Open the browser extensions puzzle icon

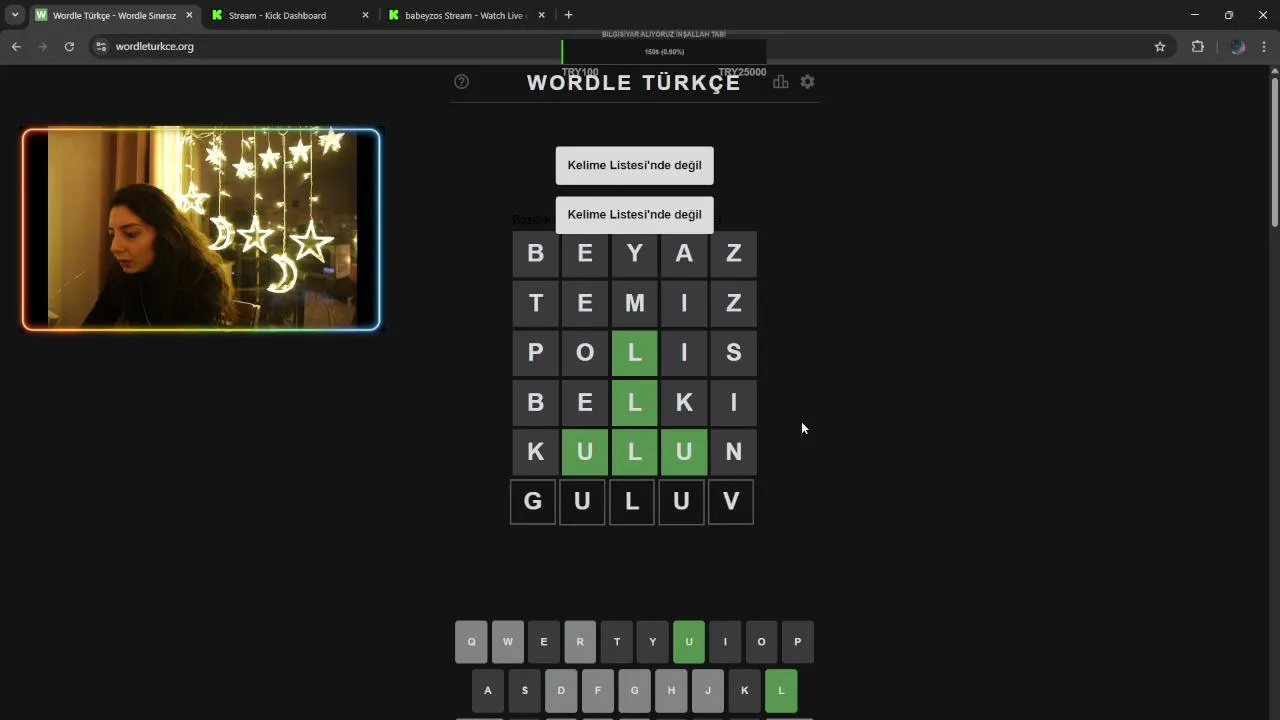1197,46
